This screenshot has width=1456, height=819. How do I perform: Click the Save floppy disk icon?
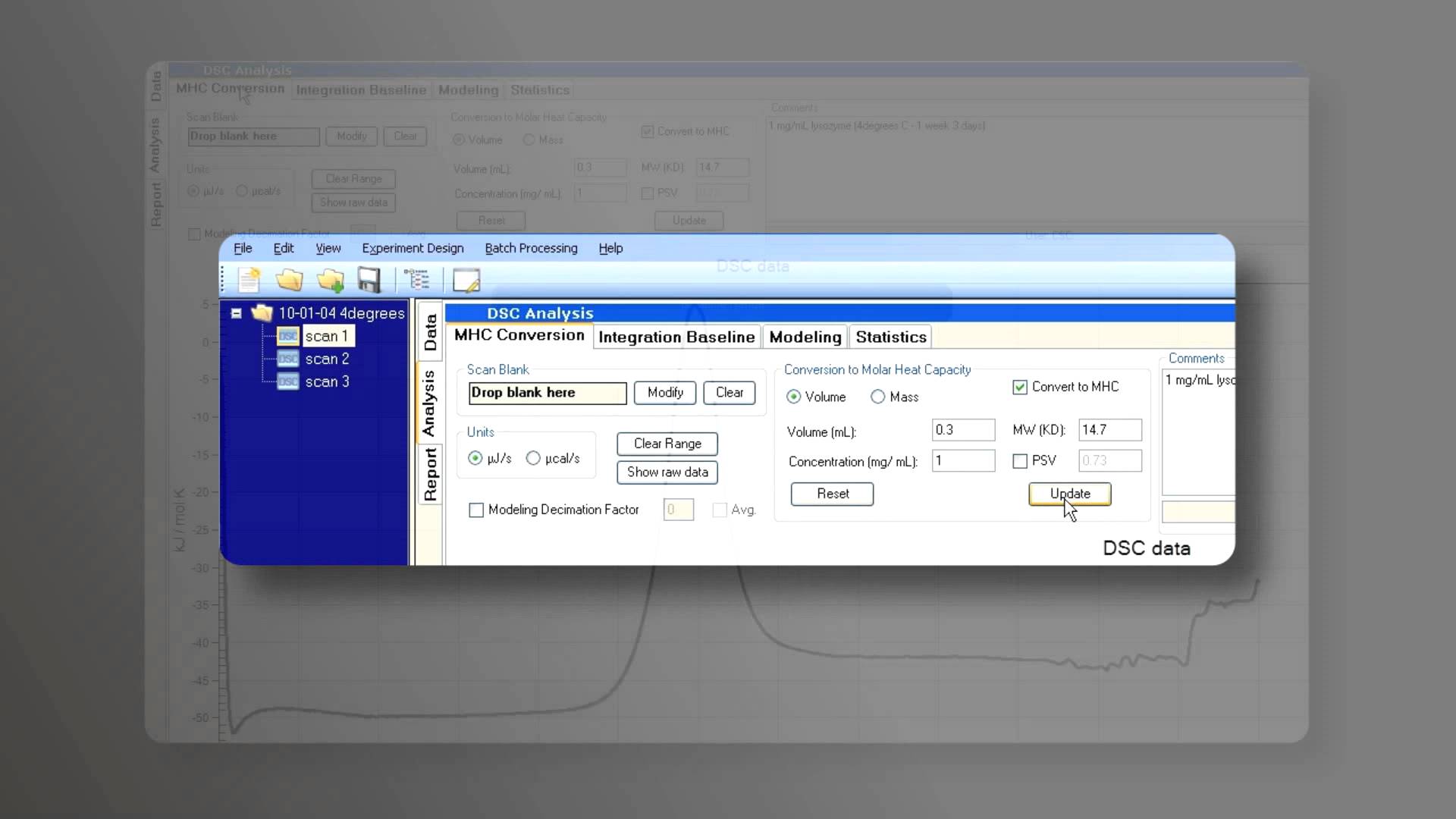click(369, 281)
